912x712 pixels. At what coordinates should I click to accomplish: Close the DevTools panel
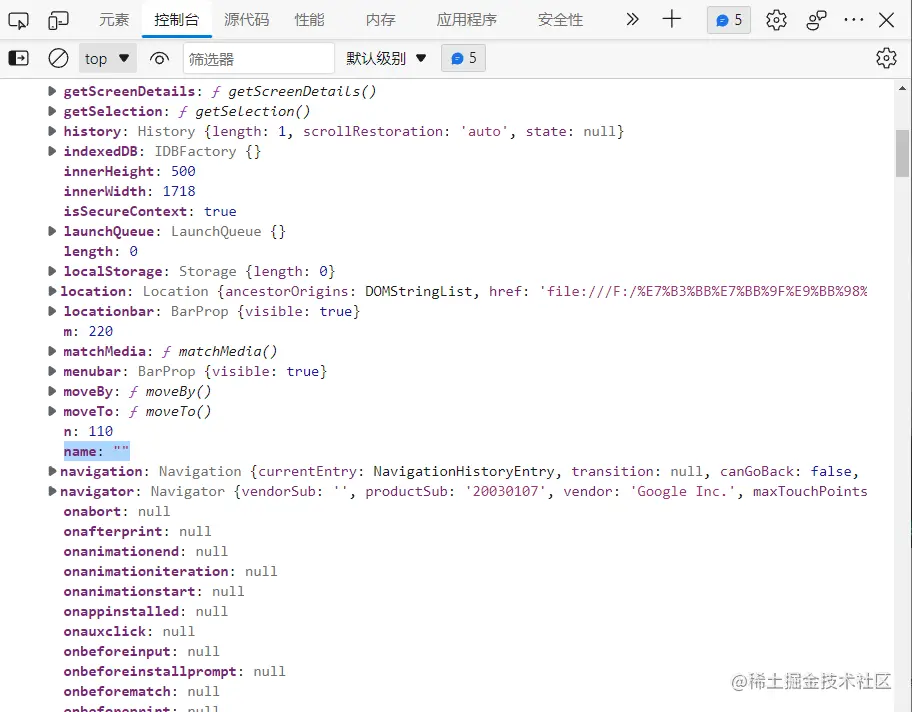pos(886,20)
